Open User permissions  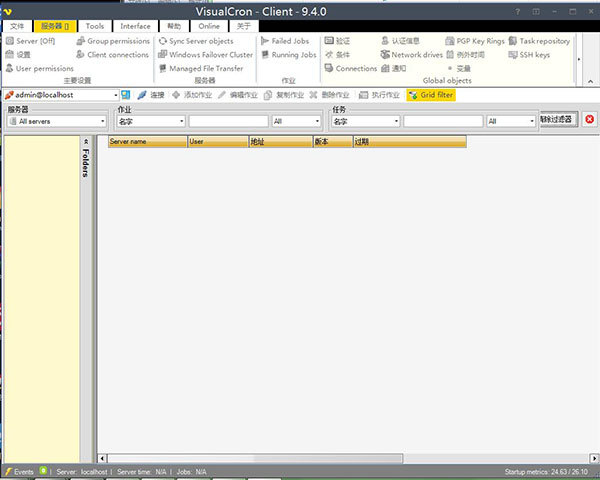(x=40, y=68)
